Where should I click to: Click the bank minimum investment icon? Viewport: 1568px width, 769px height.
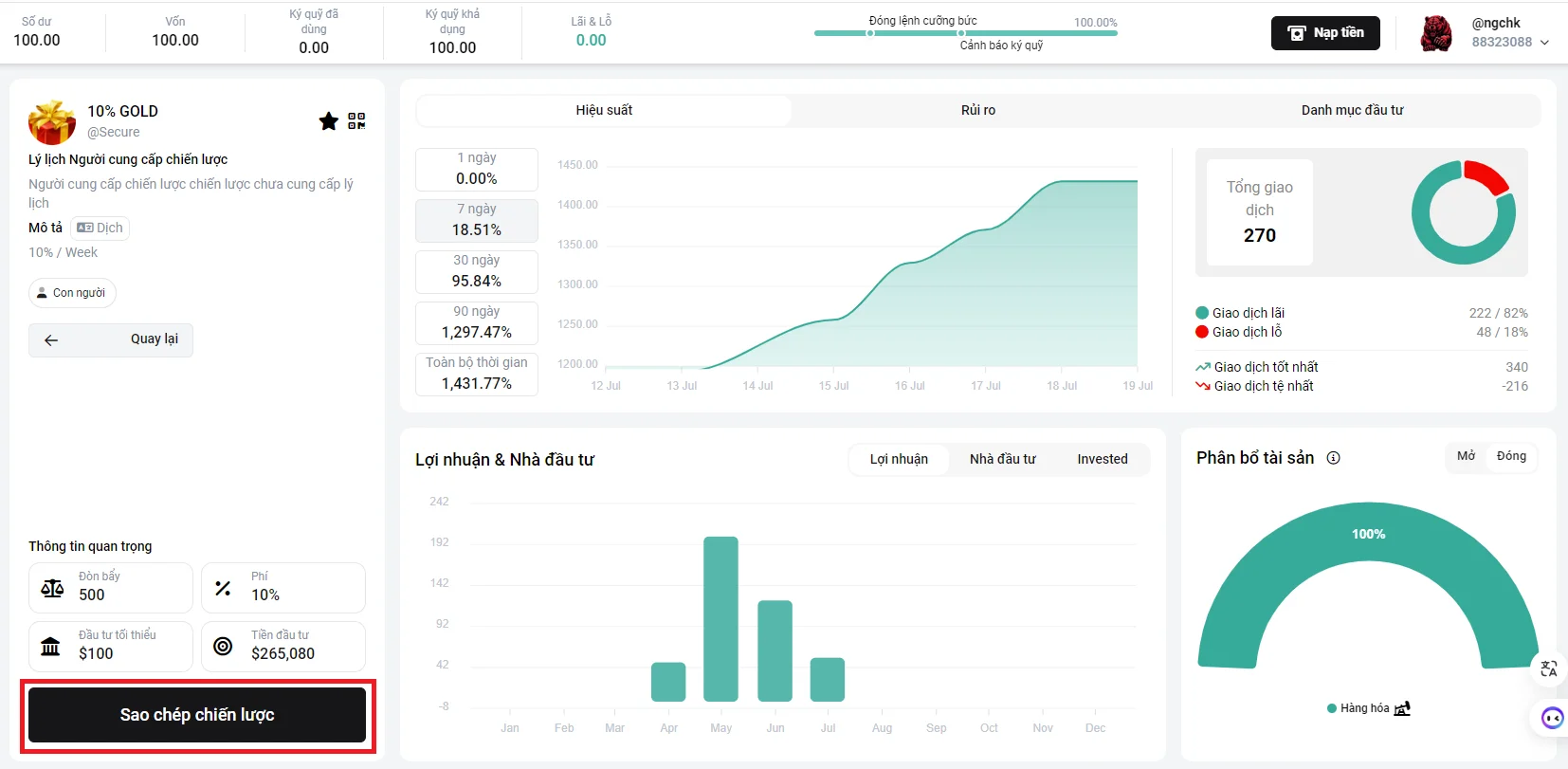pyautogui.click(x=50, y=647)
